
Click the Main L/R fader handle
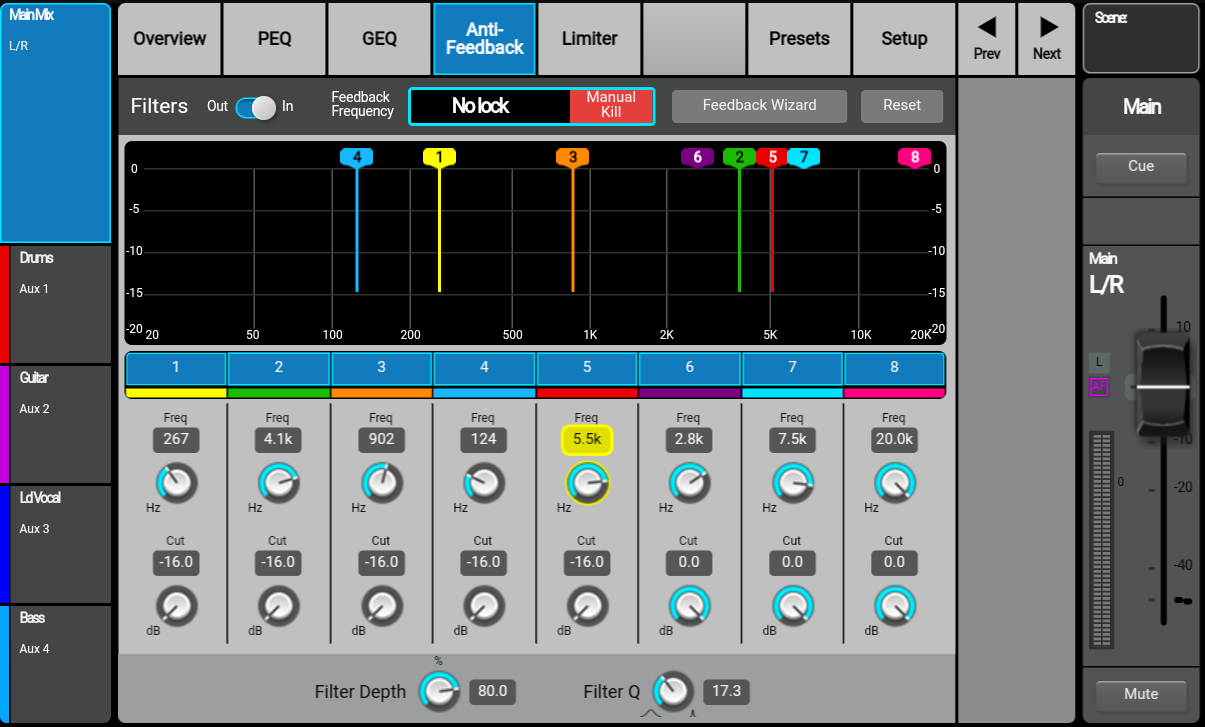pyautogui.click(x=1162, y=384)
